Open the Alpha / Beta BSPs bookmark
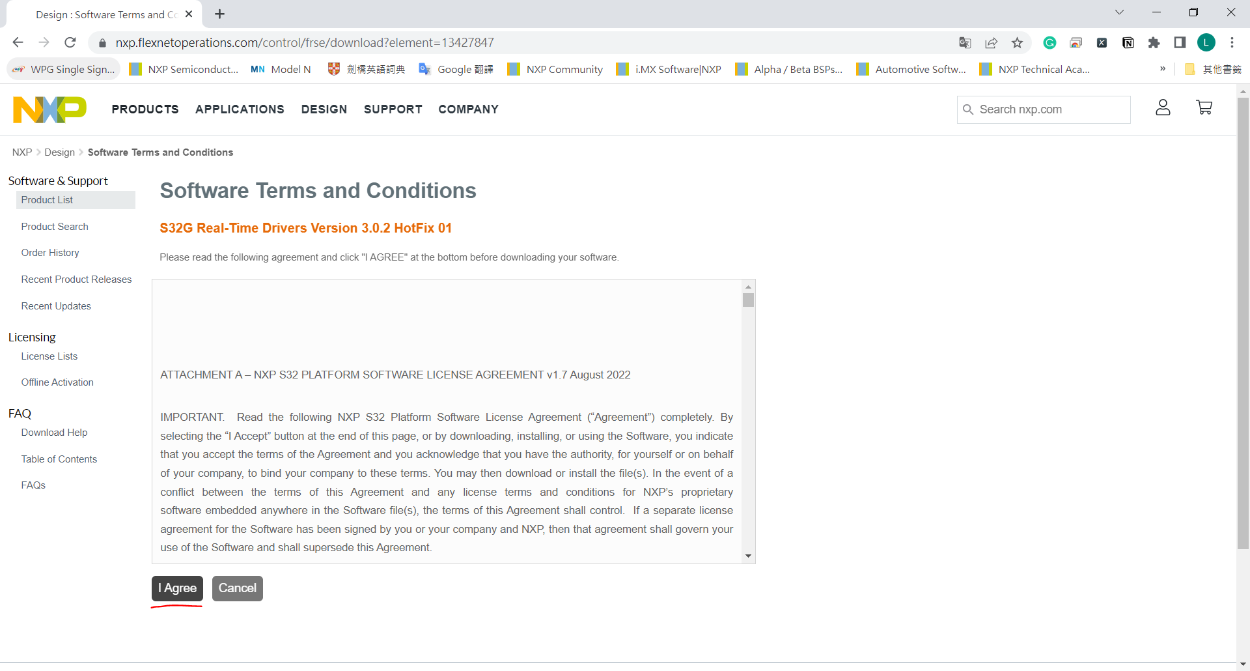The image size is (1250, 671). (789, 69)
